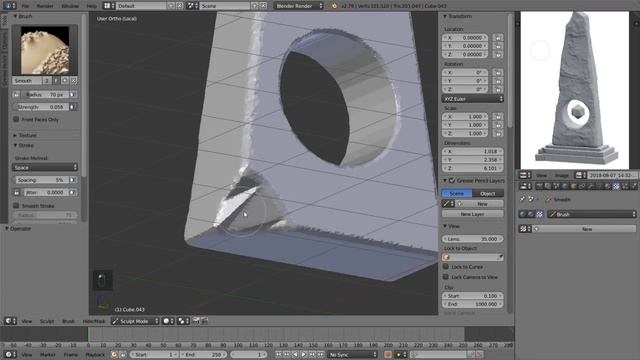Toggle pressure sensitivity for Radius

[72, 94]
